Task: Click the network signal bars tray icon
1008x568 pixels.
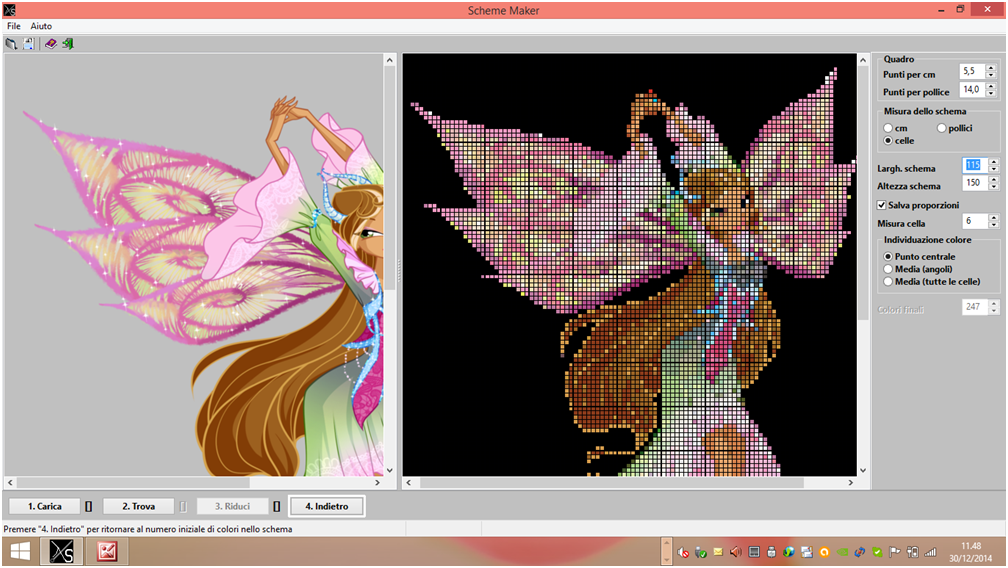Action: tap(930, 552)
